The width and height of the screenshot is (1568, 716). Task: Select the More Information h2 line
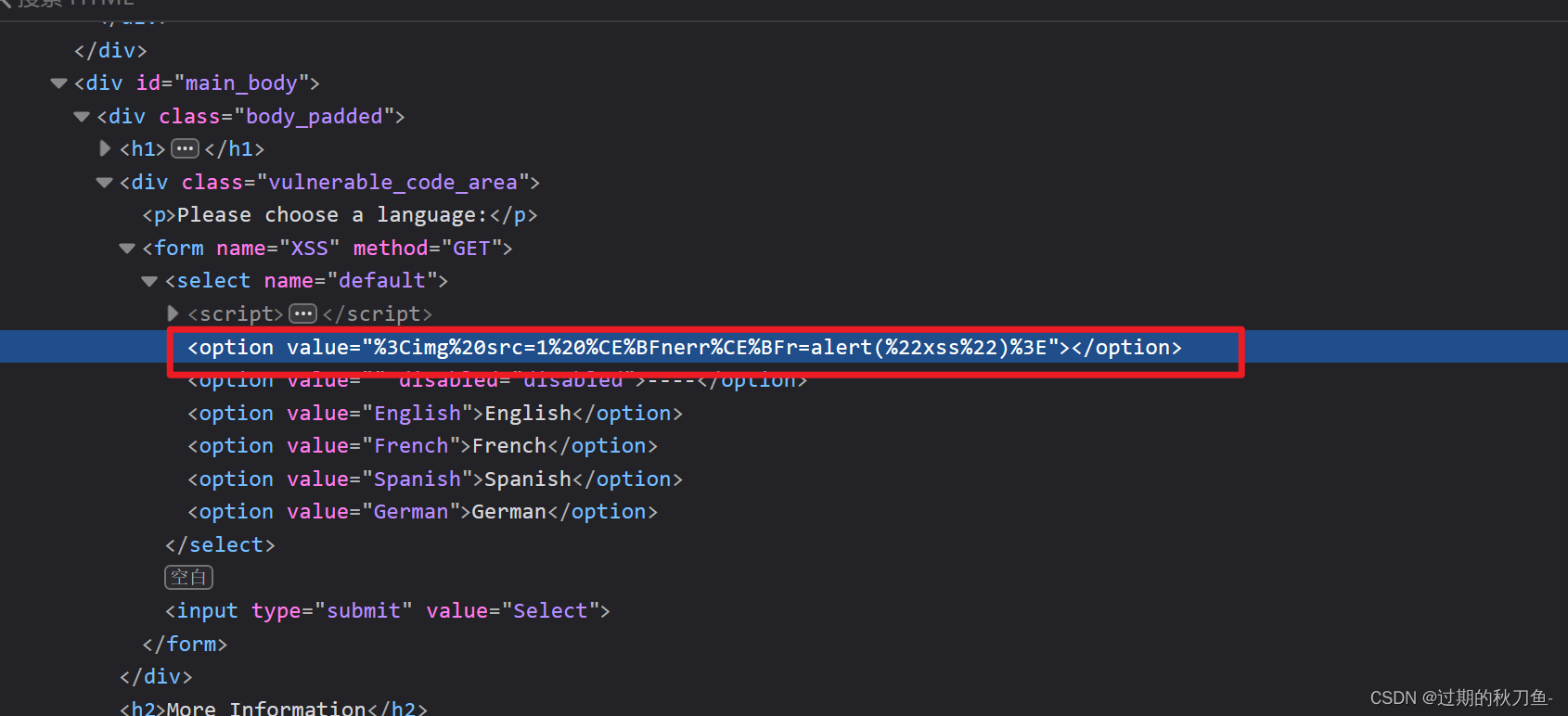point(274,708)
